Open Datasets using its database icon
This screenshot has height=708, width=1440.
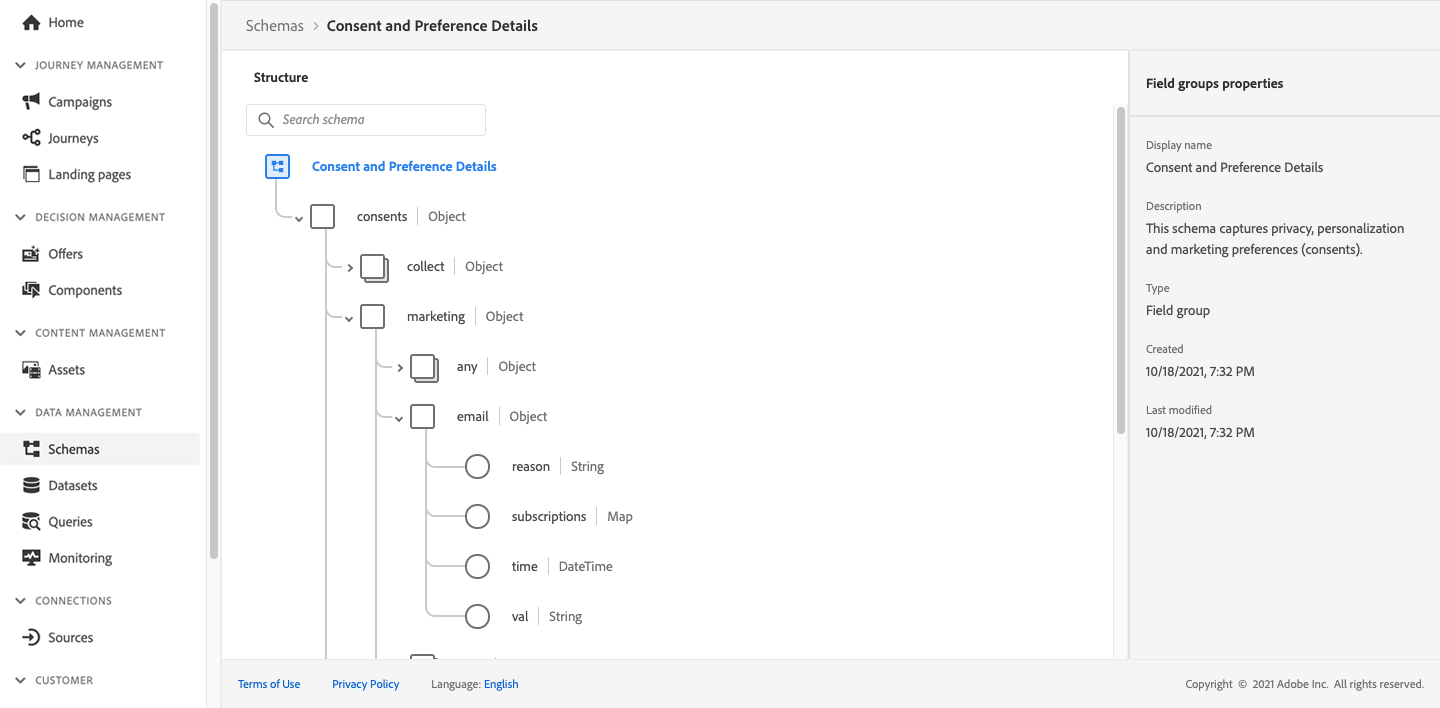(x=31, y=486)
